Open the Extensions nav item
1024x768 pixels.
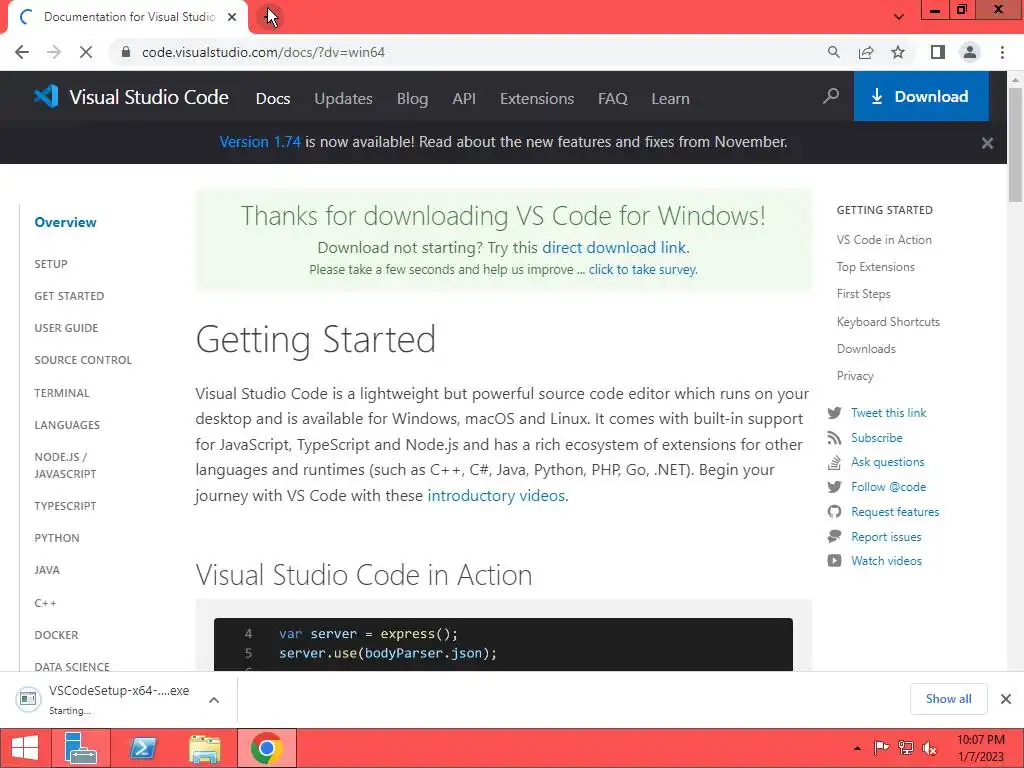(x=537, y=99)
